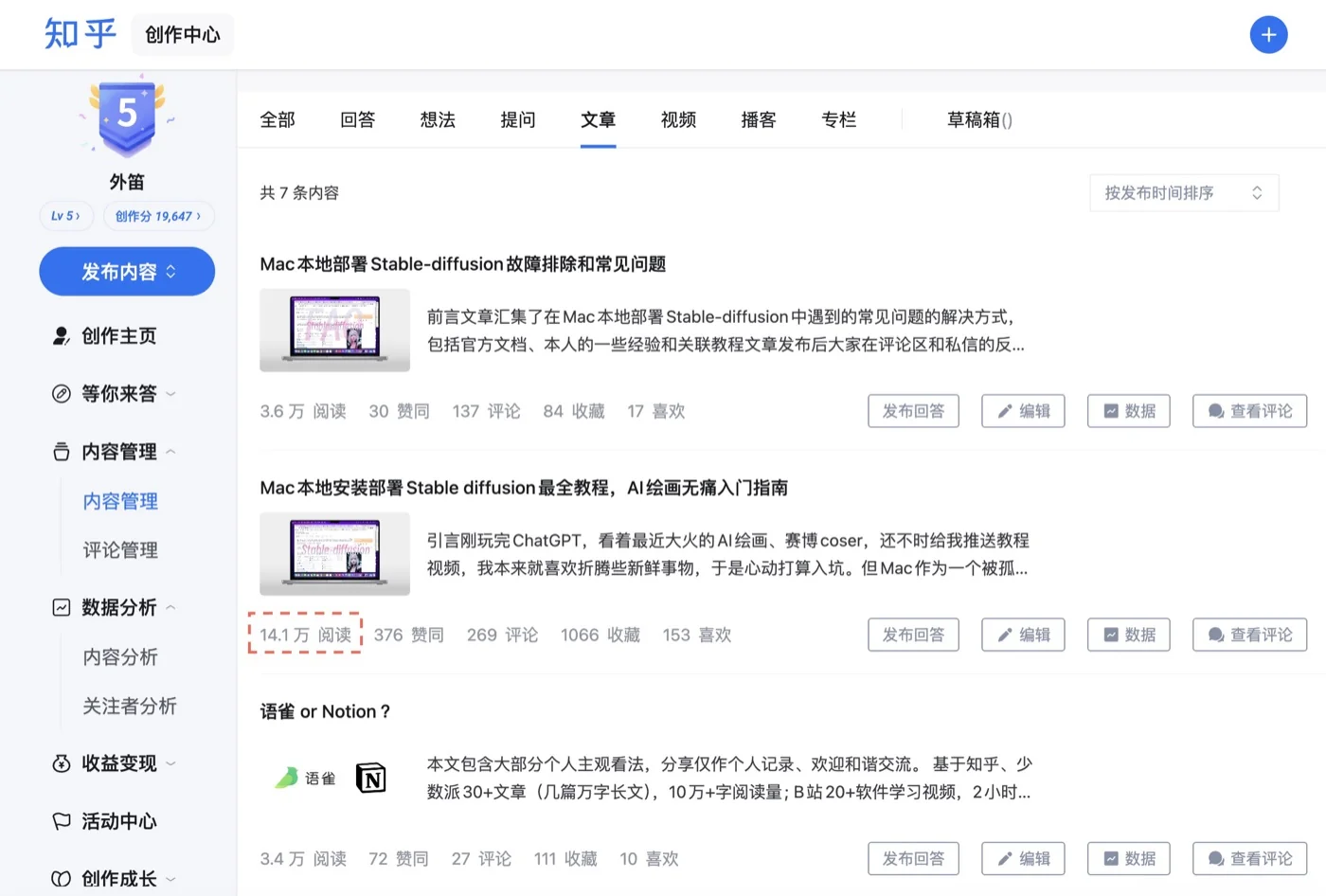Switch to the 视频 tab

pos(678,120)
